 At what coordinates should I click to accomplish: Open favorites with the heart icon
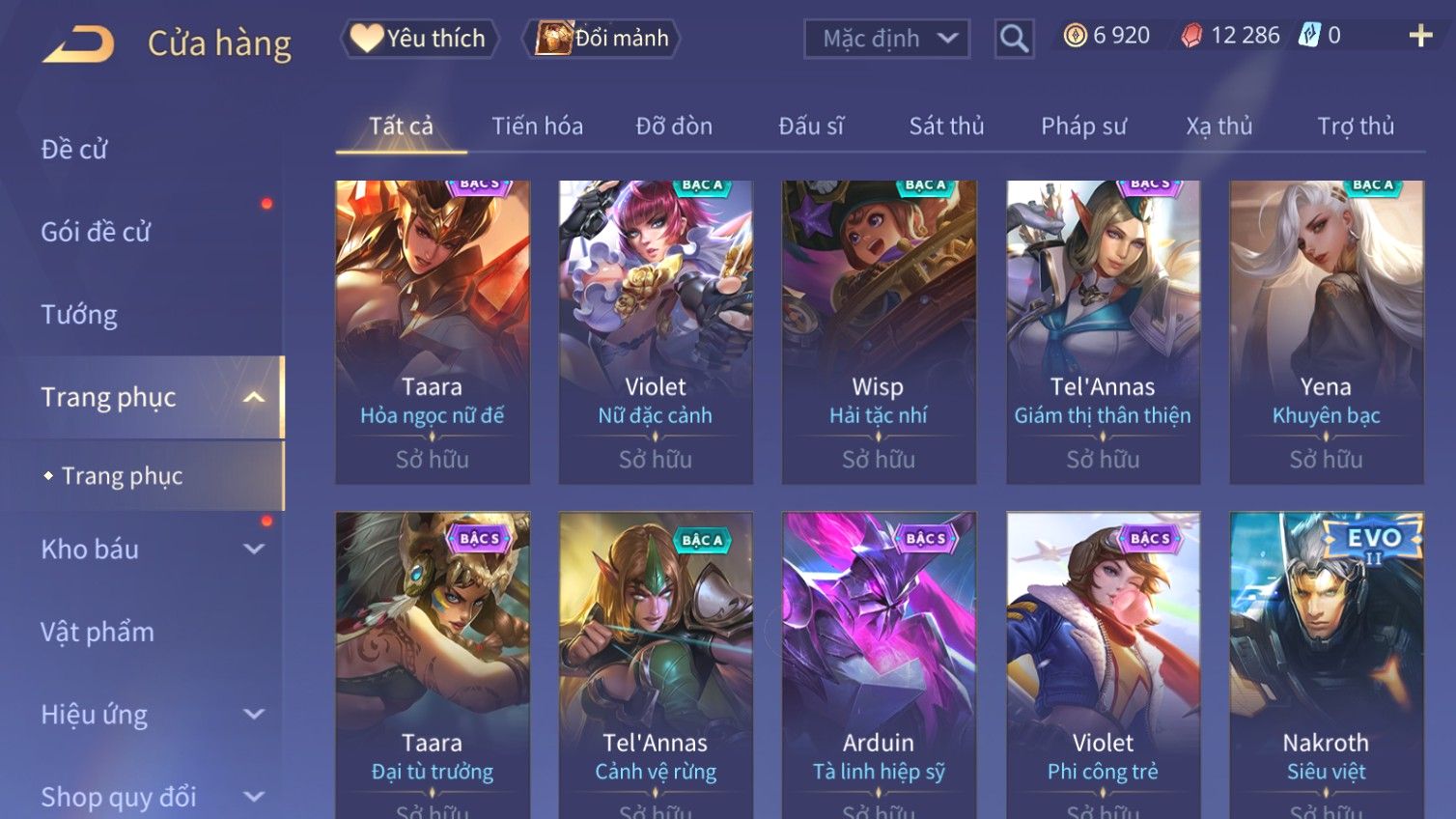367,38
